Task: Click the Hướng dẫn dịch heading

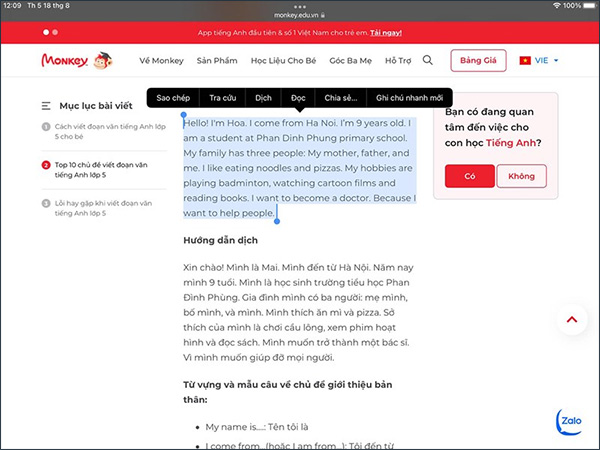Action: pyautogui.click(x=220, y=240)
